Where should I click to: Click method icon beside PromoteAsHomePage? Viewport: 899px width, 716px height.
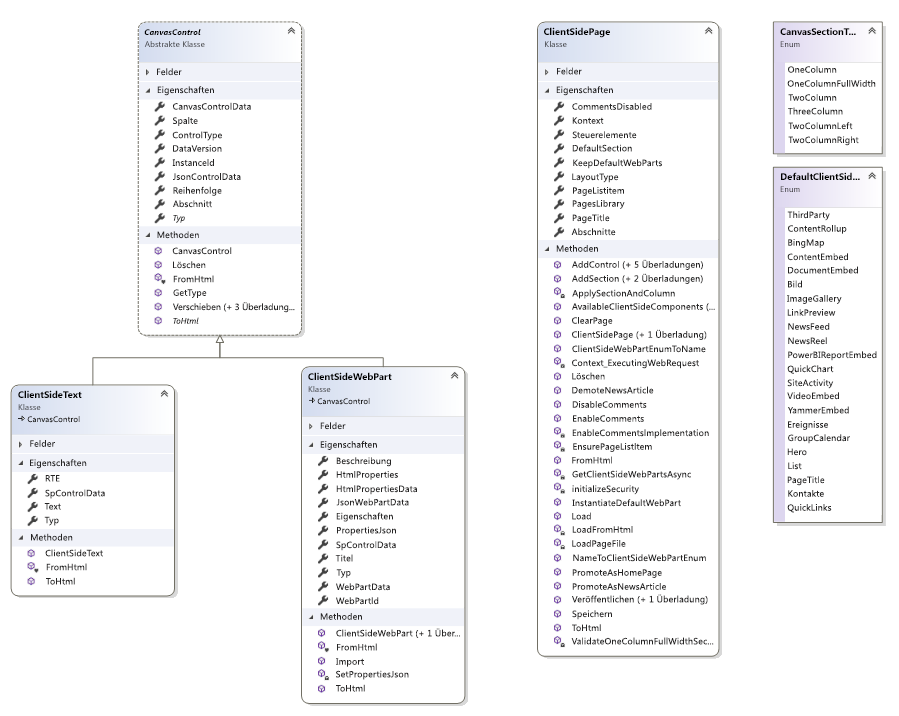[558, 571]
